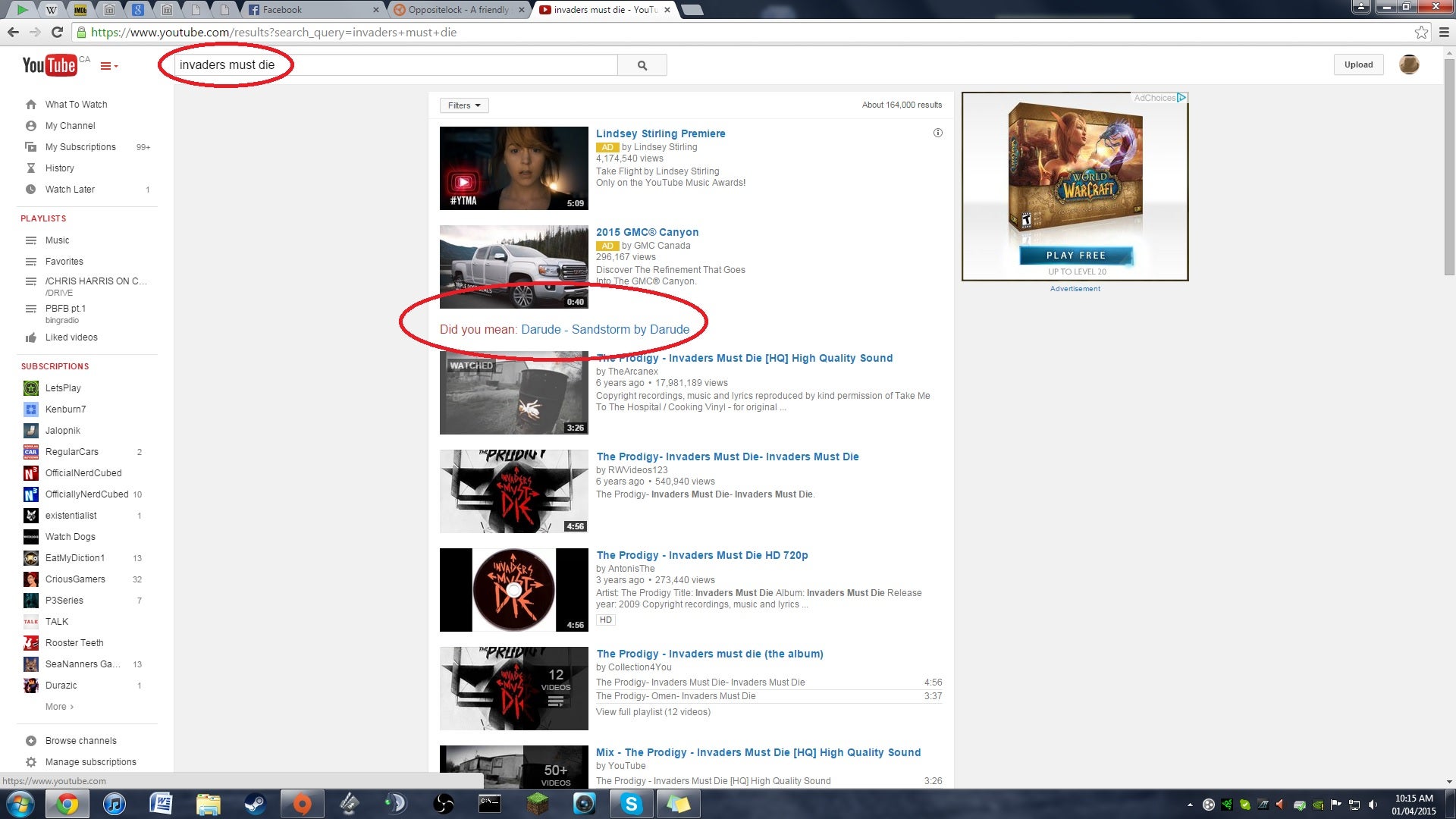Expand More subscriptions list
The height and width of the screenshot is (819, 1456).
point(59,707)
